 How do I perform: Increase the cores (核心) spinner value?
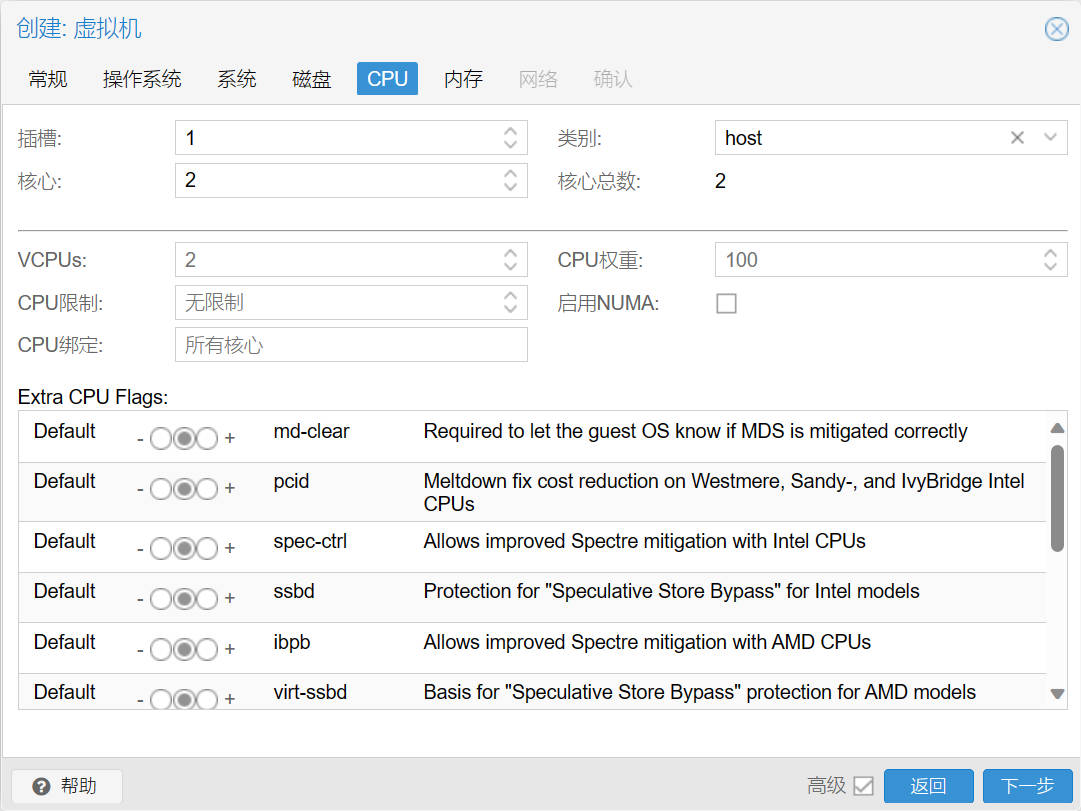point(510,174)
